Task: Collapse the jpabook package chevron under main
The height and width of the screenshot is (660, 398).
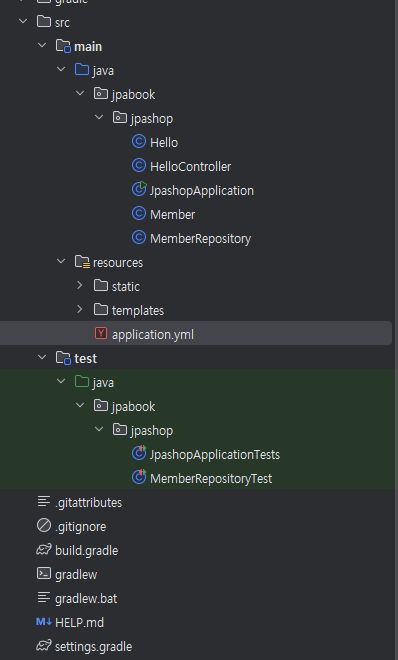Action: [x=80, y=93]
